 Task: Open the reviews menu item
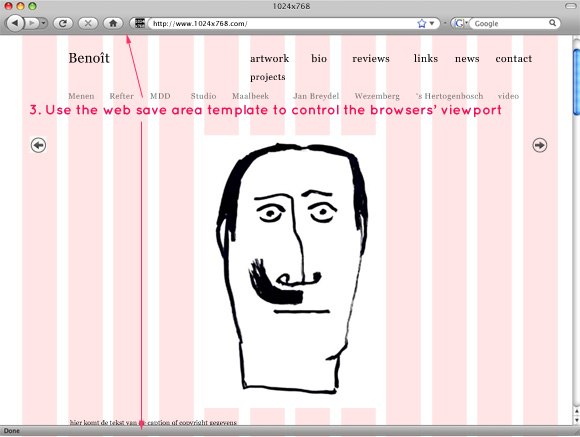pyautogui.click(x=371, y=58)
